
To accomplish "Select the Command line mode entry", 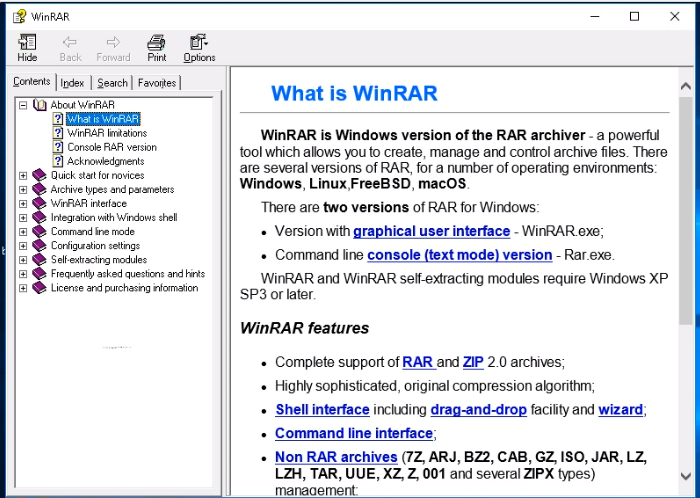I will 92,232.
